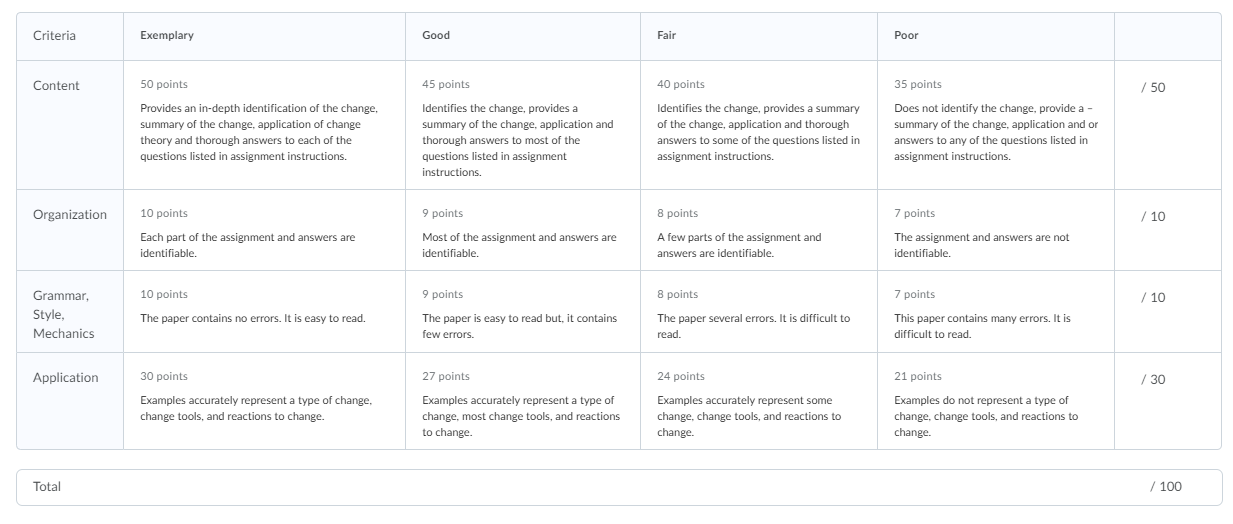This screenshot has width=1233, height=524.
Task: Select the Exemplary 50 points Content rating
Action: (264, 125)
